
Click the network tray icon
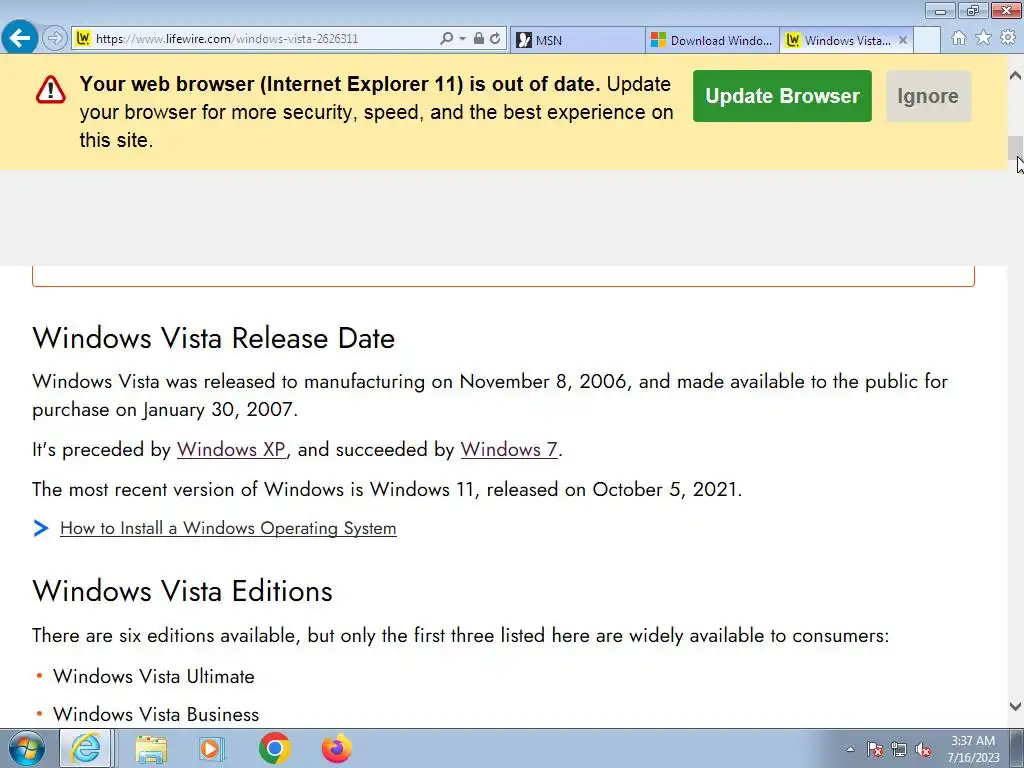(x=899, y=749)
